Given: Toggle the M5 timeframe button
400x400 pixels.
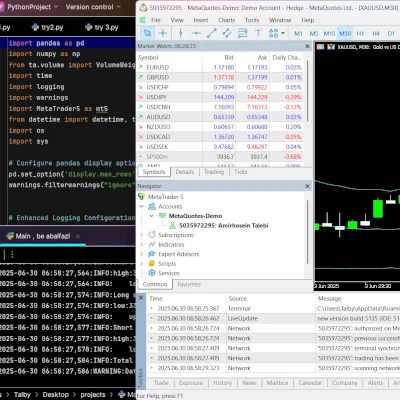Looking at the screenshot, I should tap(314, 33).
